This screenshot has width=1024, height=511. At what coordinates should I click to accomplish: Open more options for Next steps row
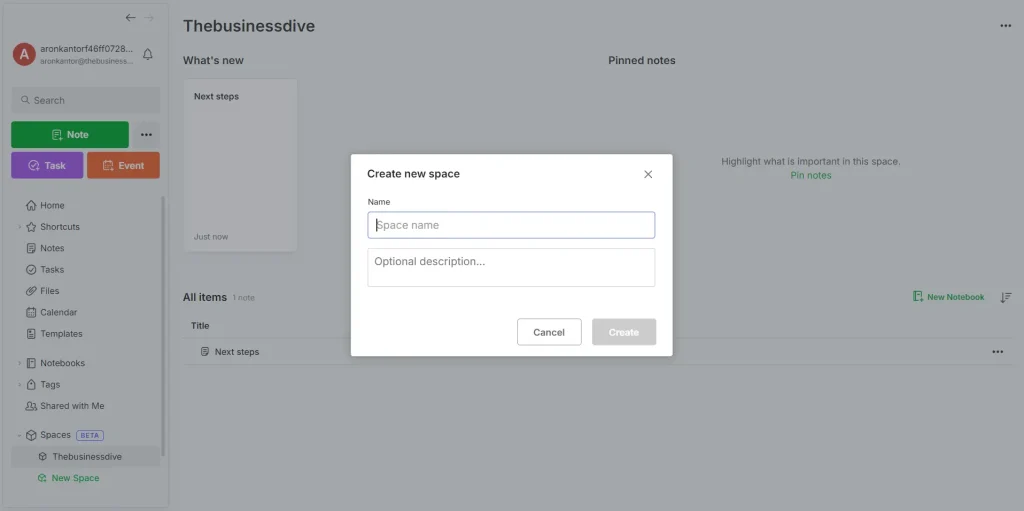(x=997, y=352)
